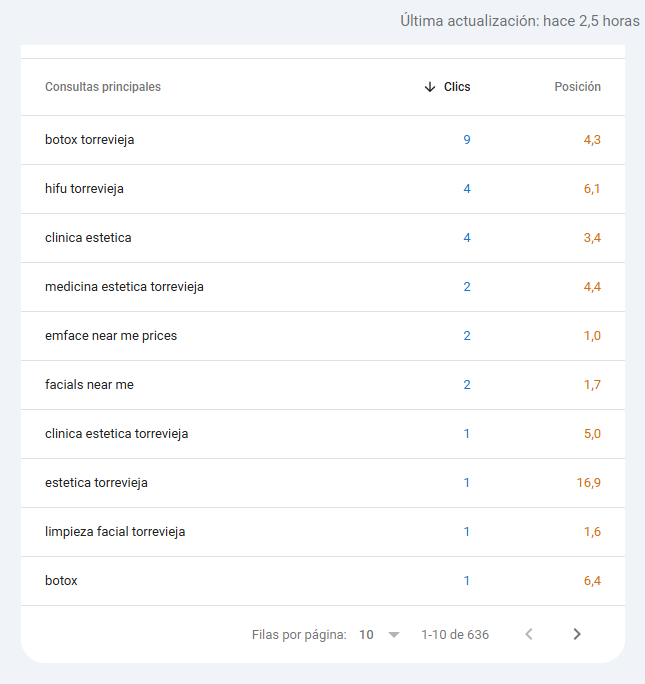
Task: Click clicks value 4 for hifu torrevieja
Action: point(467,189)
